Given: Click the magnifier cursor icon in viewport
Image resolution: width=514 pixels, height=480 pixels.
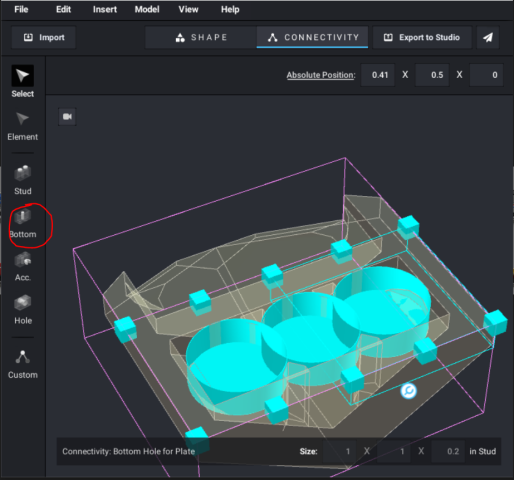Looking at the screenshot, I should 408,391.
